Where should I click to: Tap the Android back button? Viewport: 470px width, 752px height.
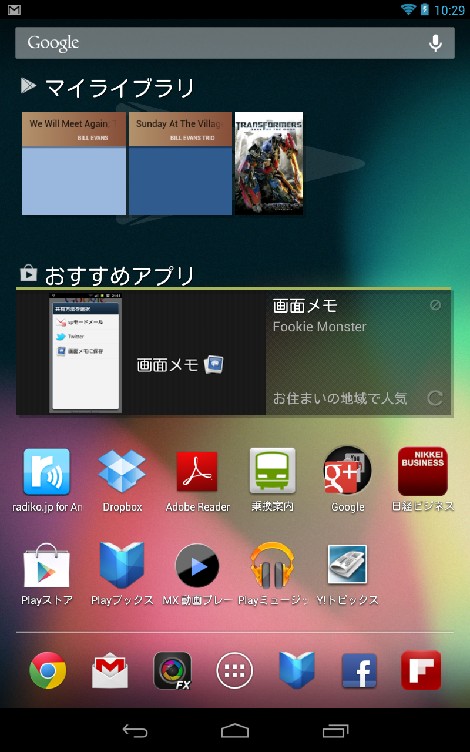point(135,731)
